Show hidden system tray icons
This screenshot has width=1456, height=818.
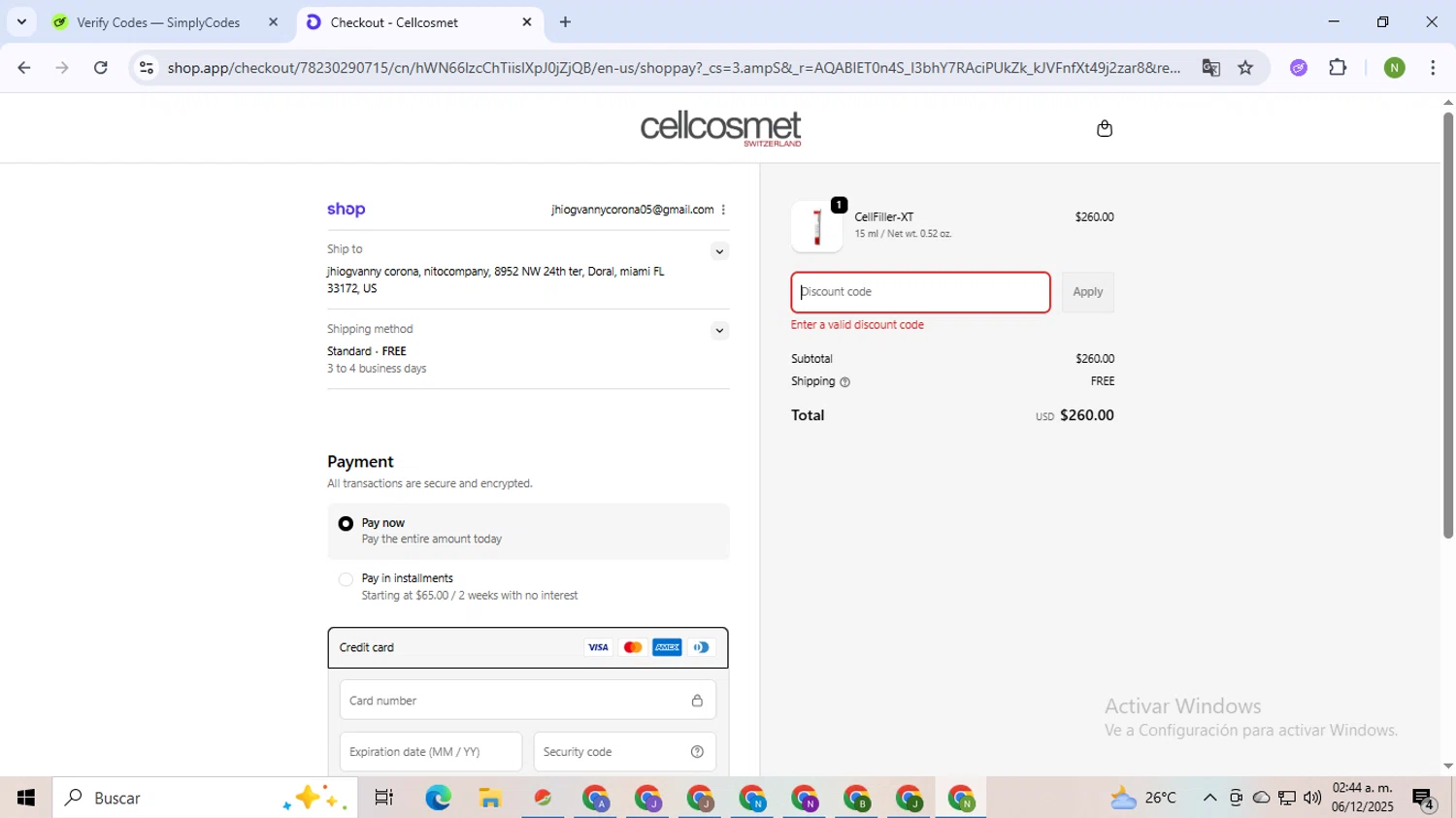coord(1209,798)
